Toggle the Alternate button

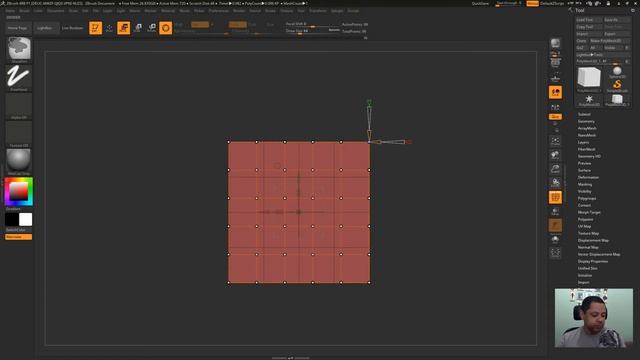(x=18, y=237)
